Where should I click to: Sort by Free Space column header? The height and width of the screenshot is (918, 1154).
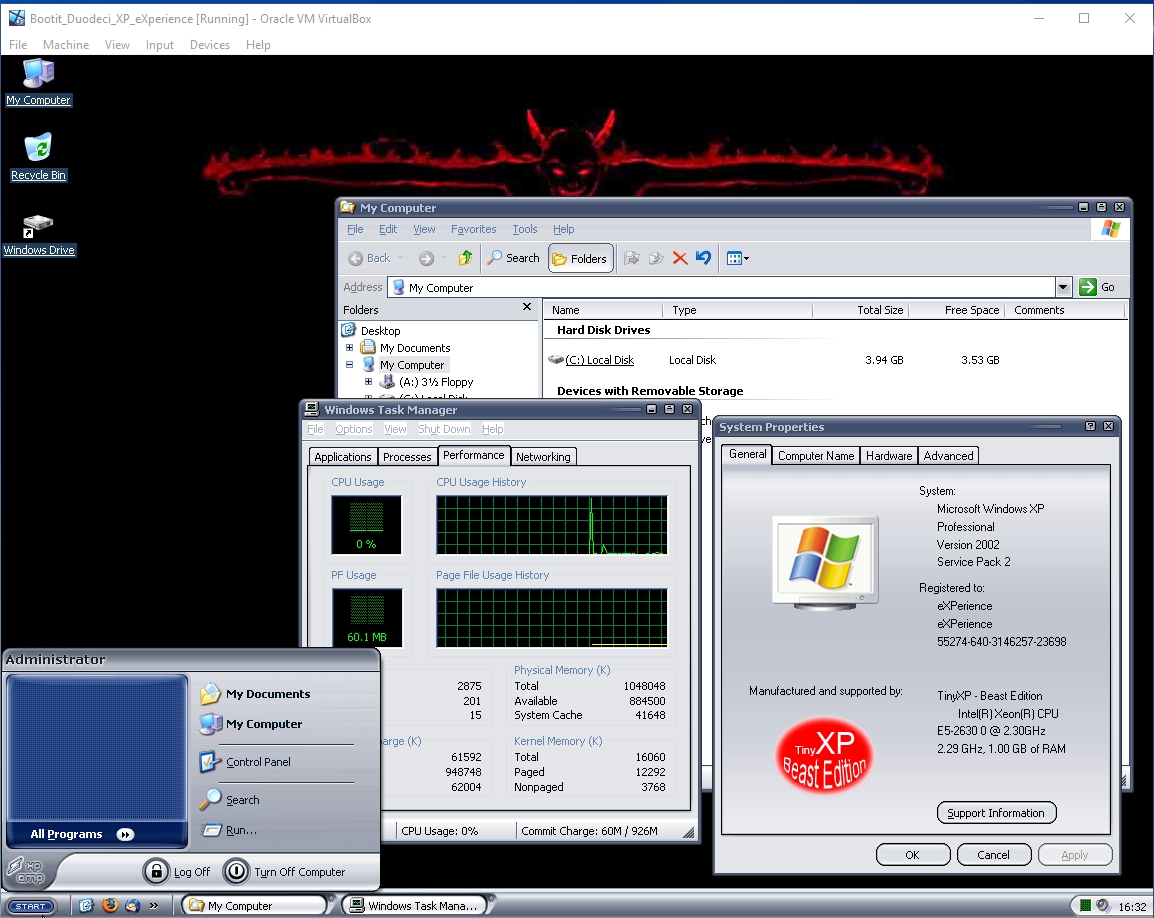956,310
